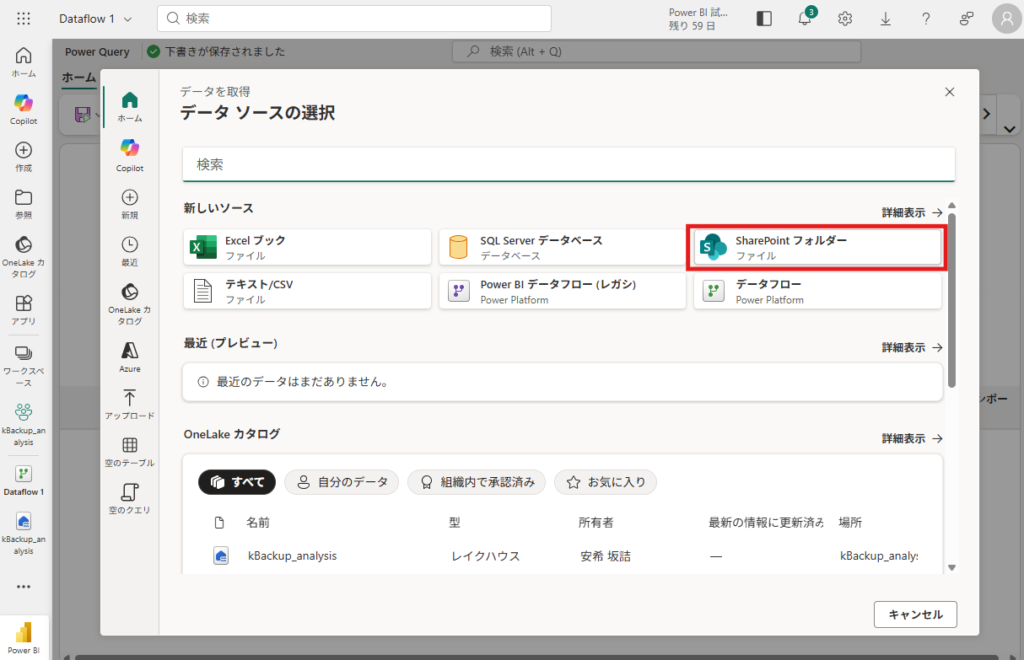Image resolution: width=1024 pixels, height=660 pixels.
Task: Expand 新しいソース with 詳細表示 arrow
Action: (x=911, y=213)
